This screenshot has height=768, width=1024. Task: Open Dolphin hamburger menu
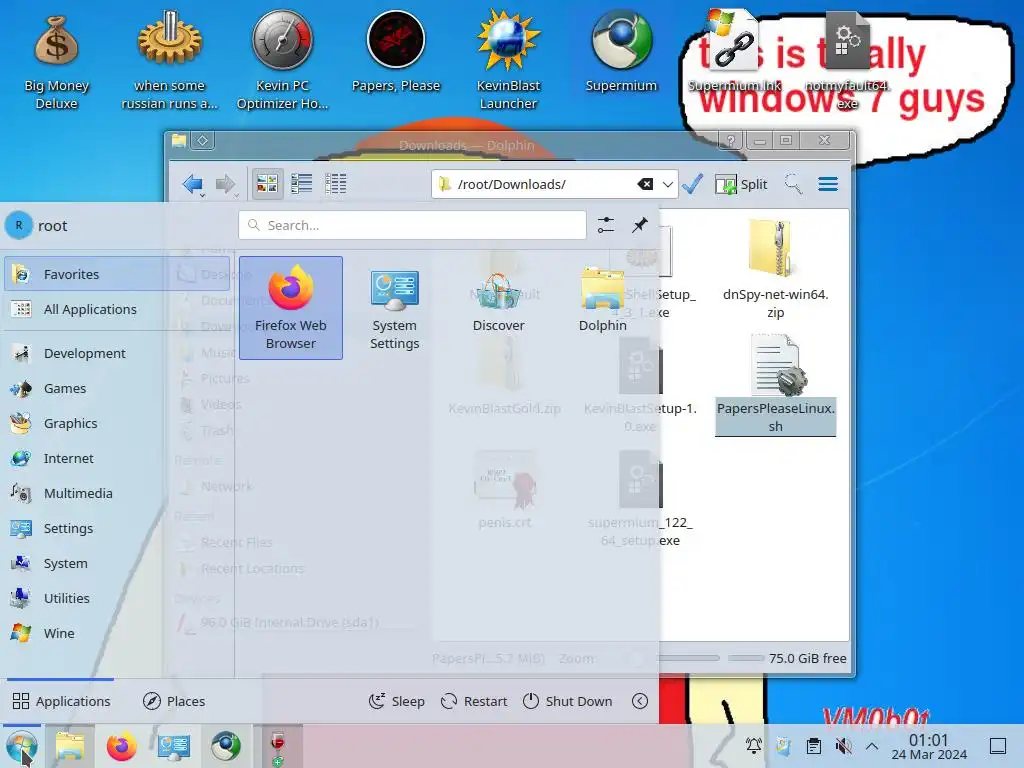tap(828, 184)
